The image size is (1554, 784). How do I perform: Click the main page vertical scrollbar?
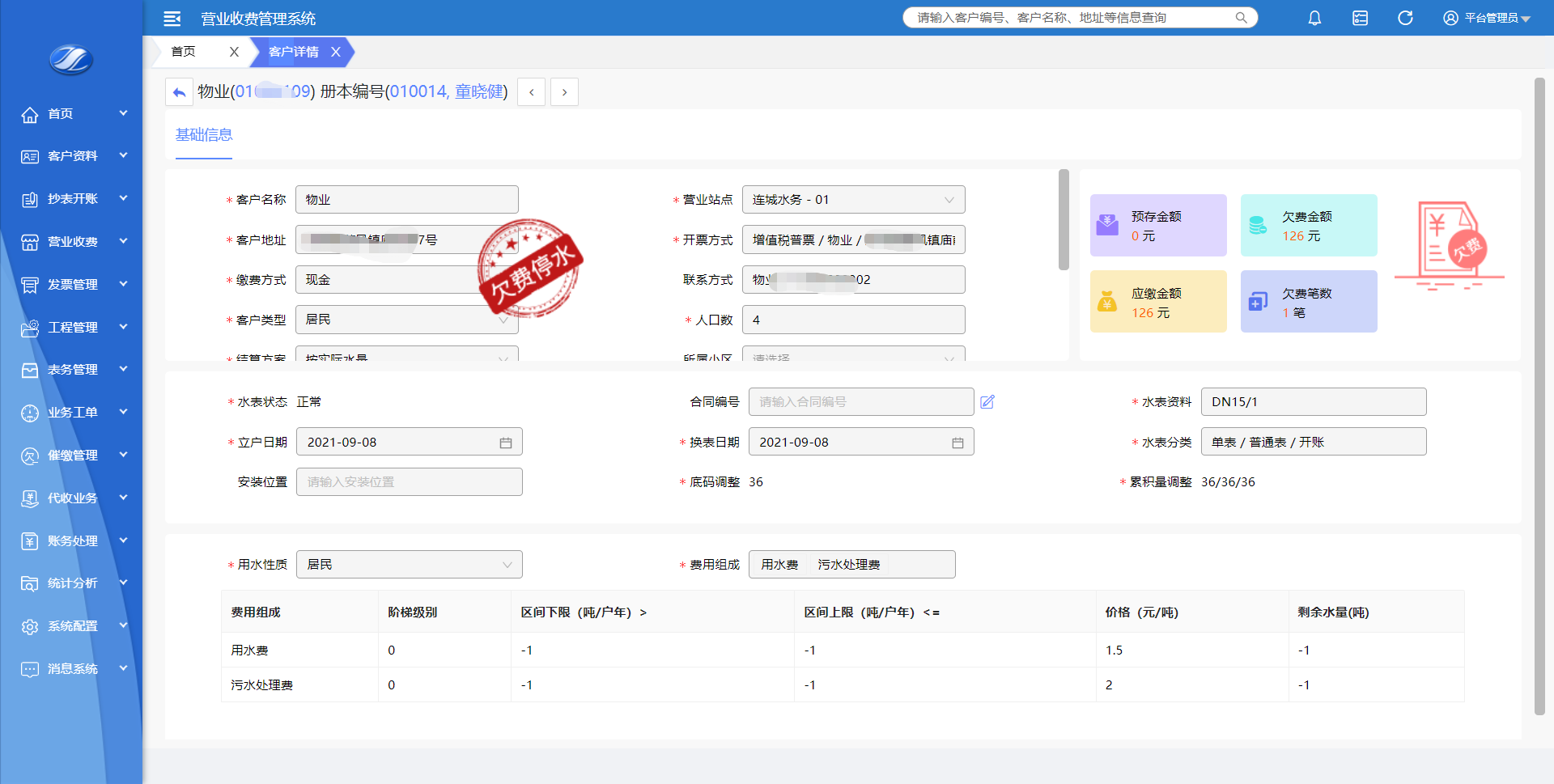coord(1539,396)
